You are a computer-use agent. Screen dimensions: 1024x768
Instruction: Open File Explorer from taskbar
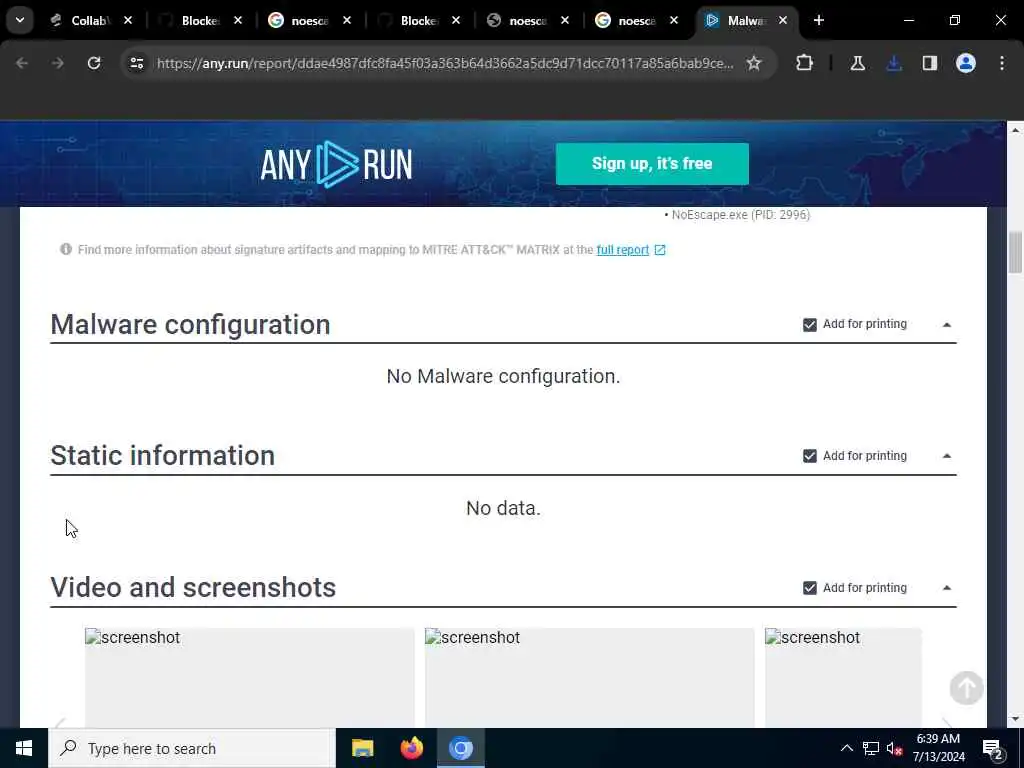click(362, 748)
